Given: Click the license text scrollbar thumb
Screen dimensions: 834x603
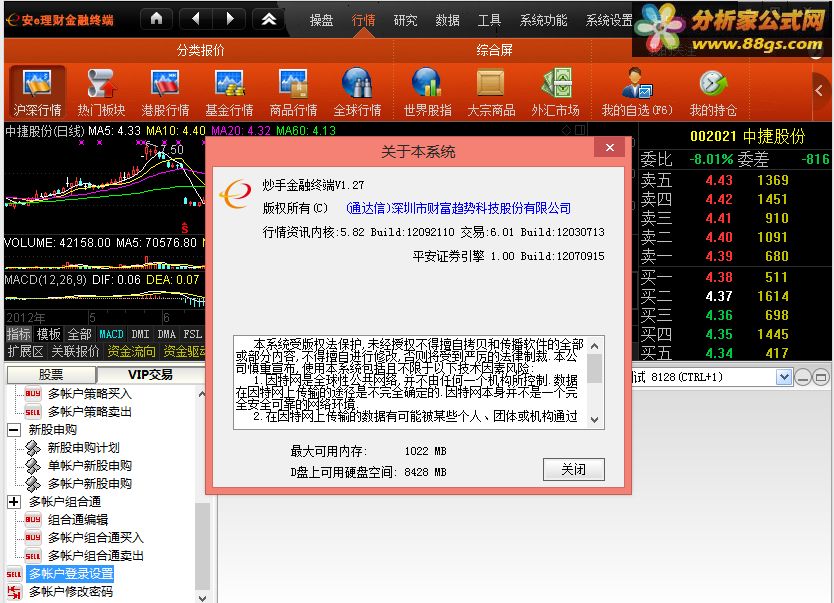Looking at the screenshot, I should [595, 368].
